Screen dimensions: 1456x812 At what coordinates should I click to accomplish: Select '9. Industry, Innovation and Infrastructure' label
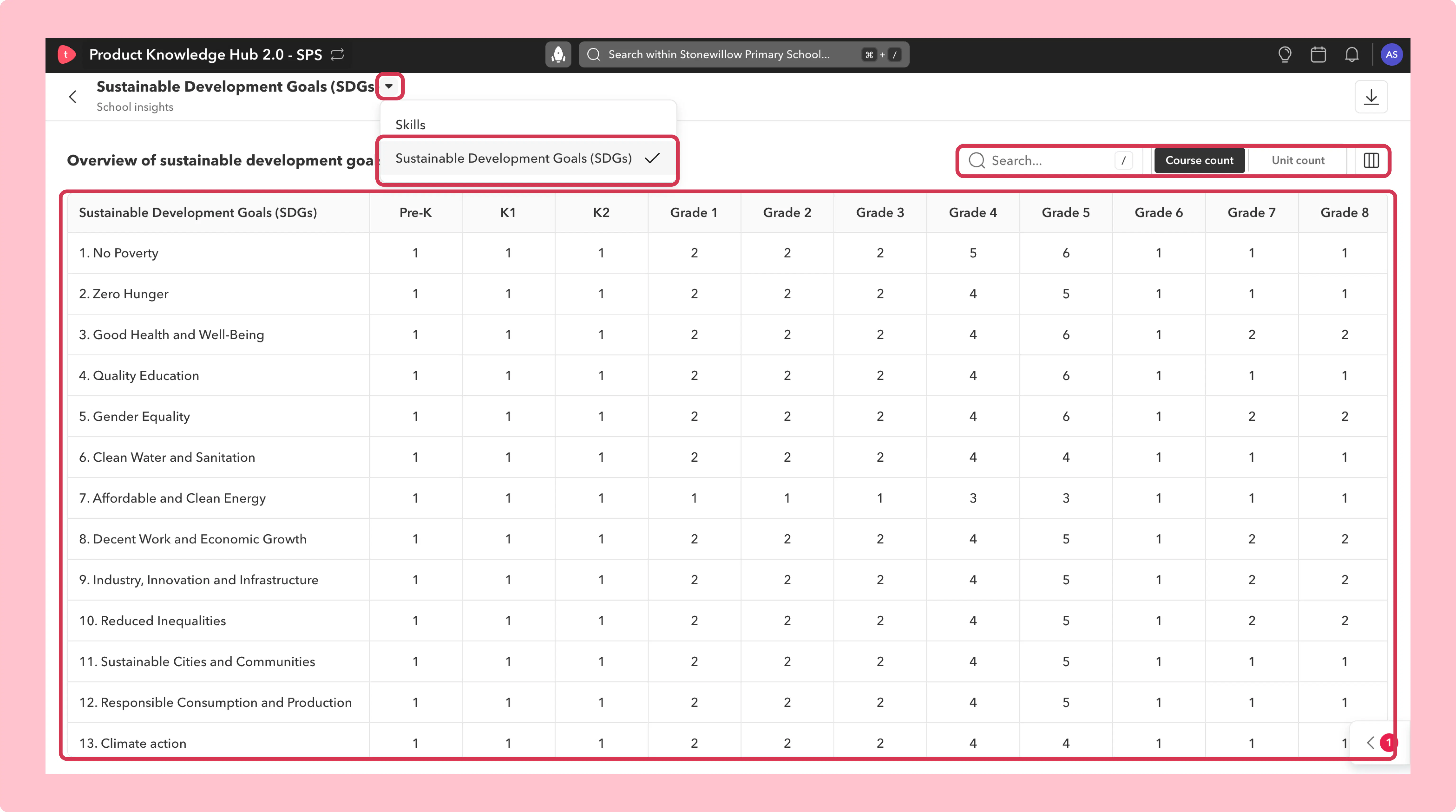click(199, 580)
